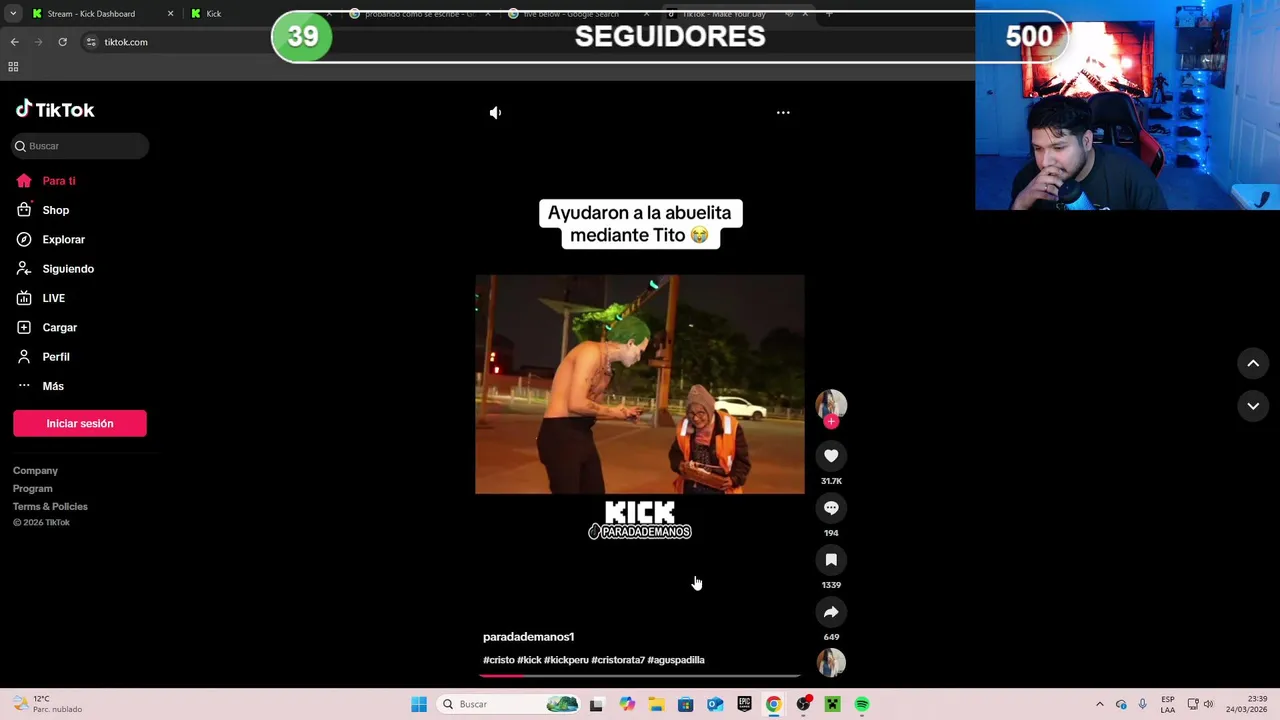Open Minecraft from the taskbar
The height and width of the screenshot is (720, 1280).
click(832, 704)
